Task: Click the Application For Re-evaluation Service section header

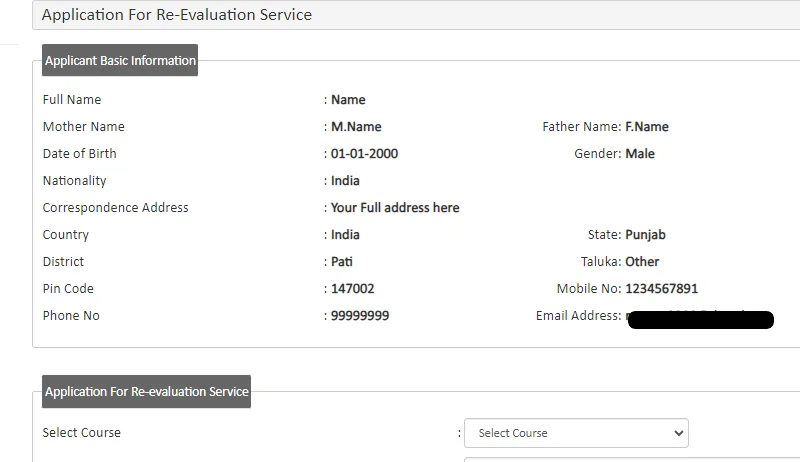Action: tap(146, 391)
